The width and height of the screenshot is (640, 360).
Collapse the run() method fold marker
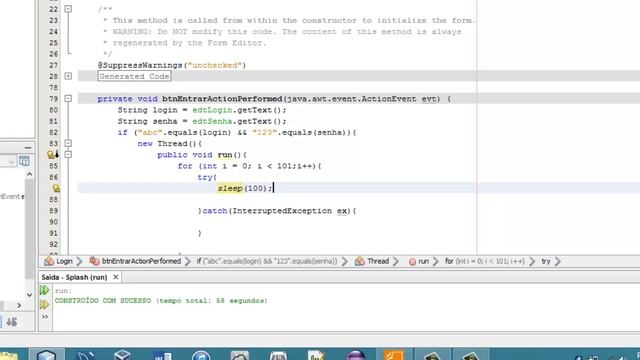[68, 154]
